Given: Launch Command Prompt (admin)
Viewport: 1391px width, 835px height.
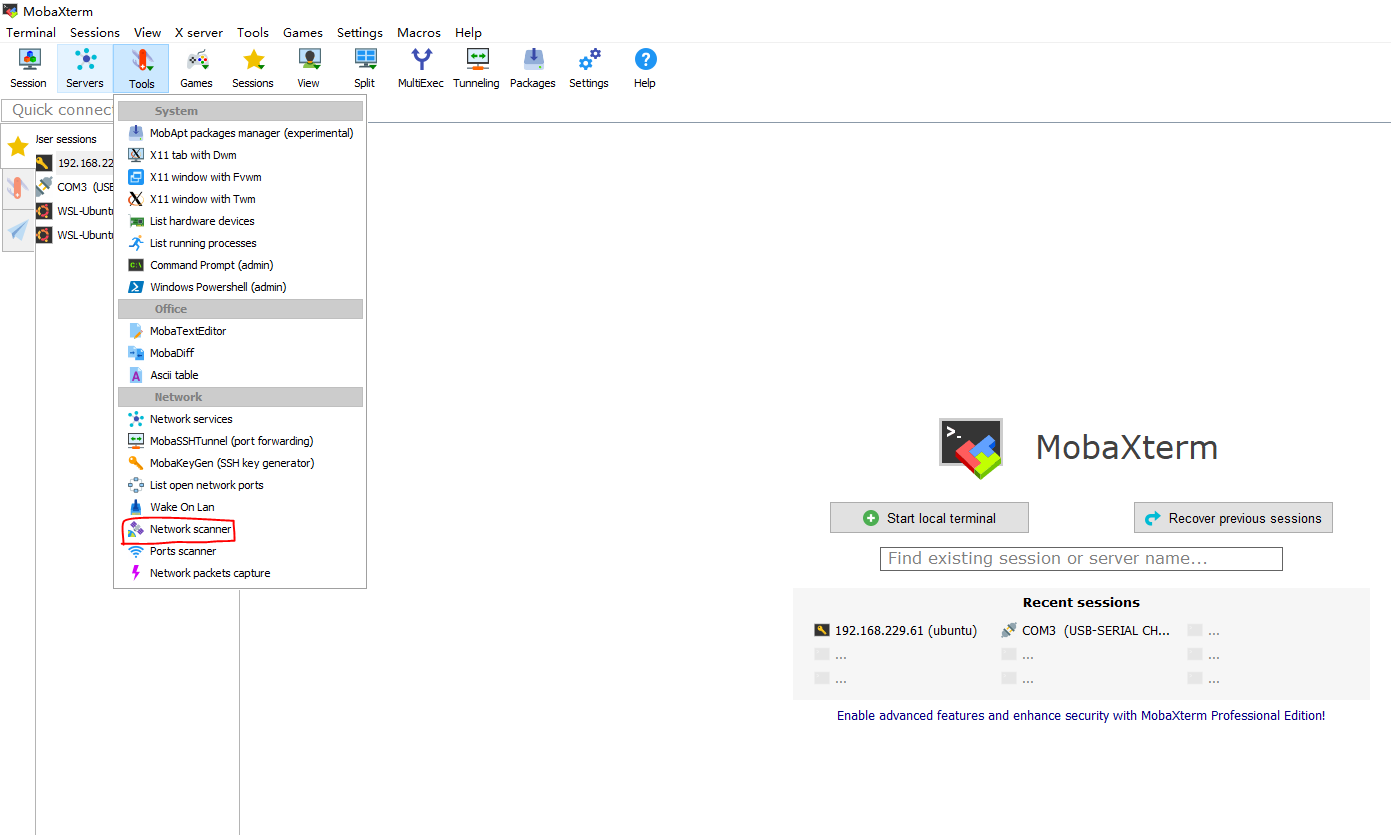Looking at the screenshot, I should [x=240, y=265].
